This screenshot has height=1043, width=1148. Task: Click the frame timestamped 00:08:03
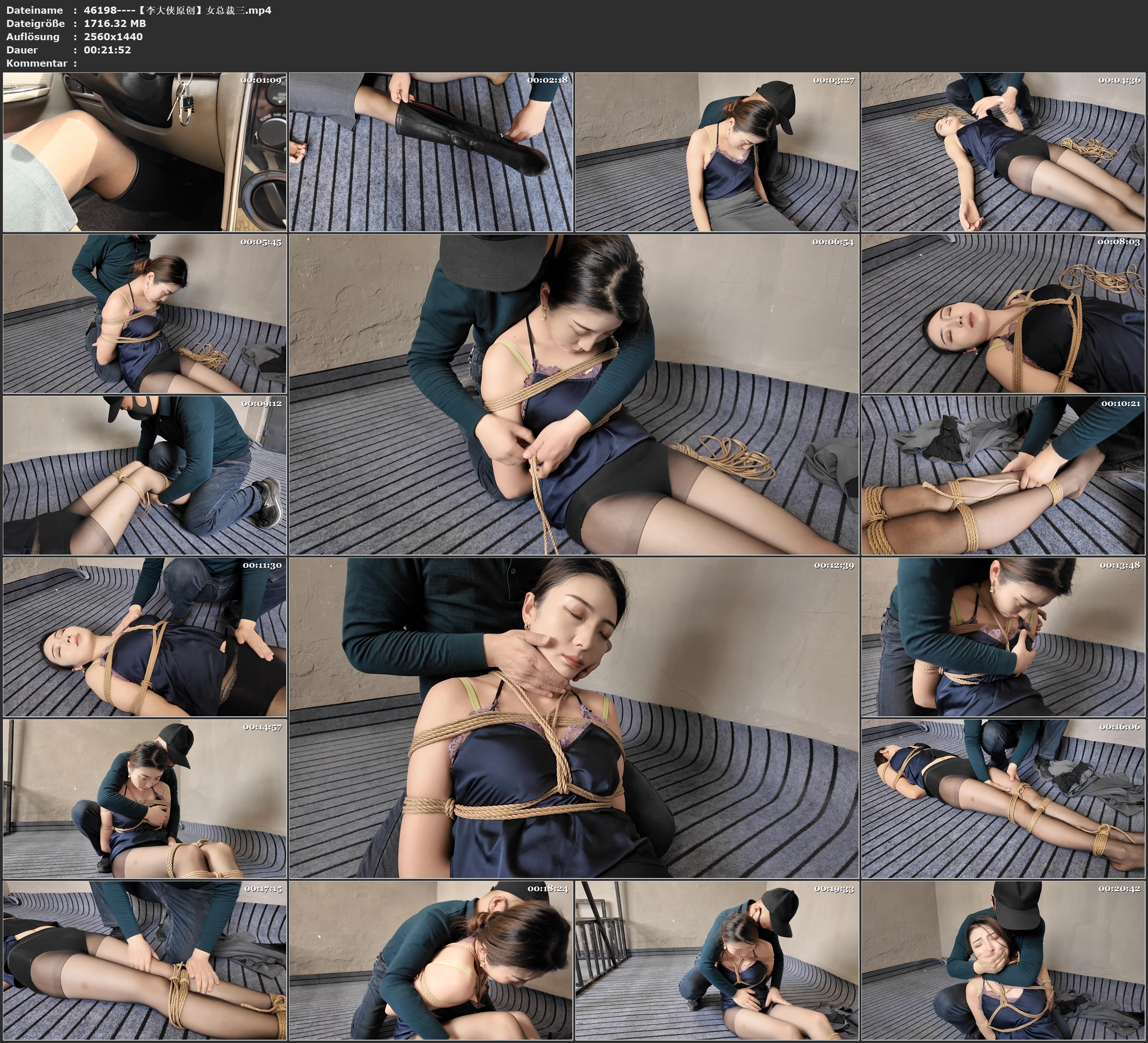pyautogui.click(x=1003, y=313)
